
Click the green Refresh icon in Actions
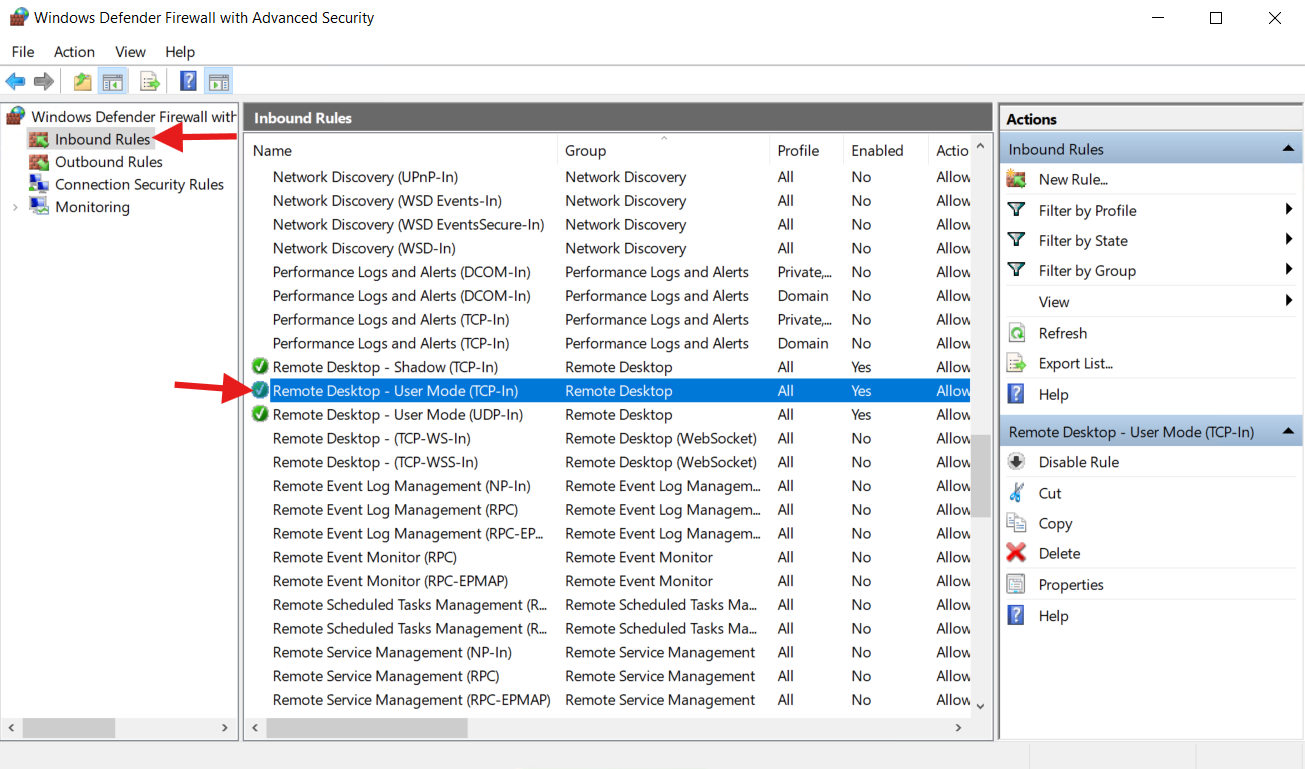coord(1016,333)
